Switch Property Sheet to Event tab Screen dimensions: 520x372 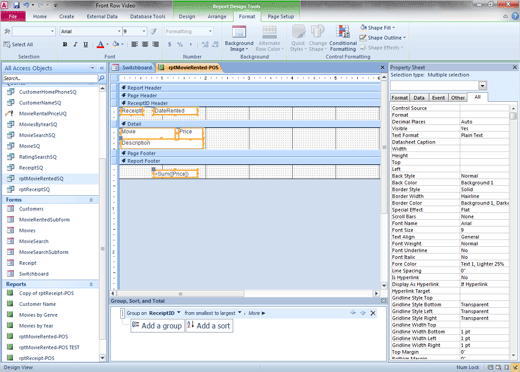click(438, 98)
